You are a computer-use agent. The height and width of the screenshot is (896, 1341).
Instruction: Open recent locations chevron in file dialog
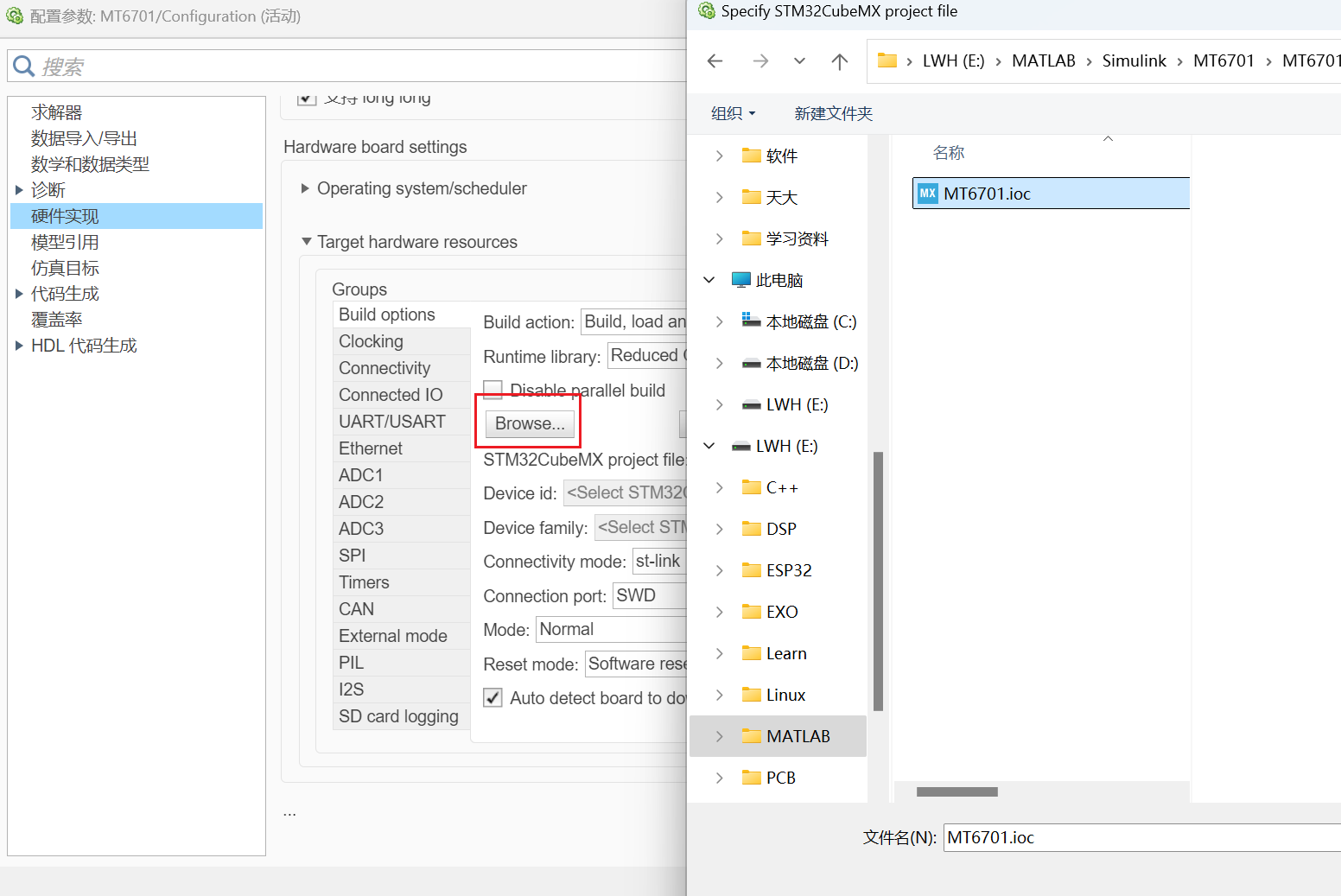[799, 60]
